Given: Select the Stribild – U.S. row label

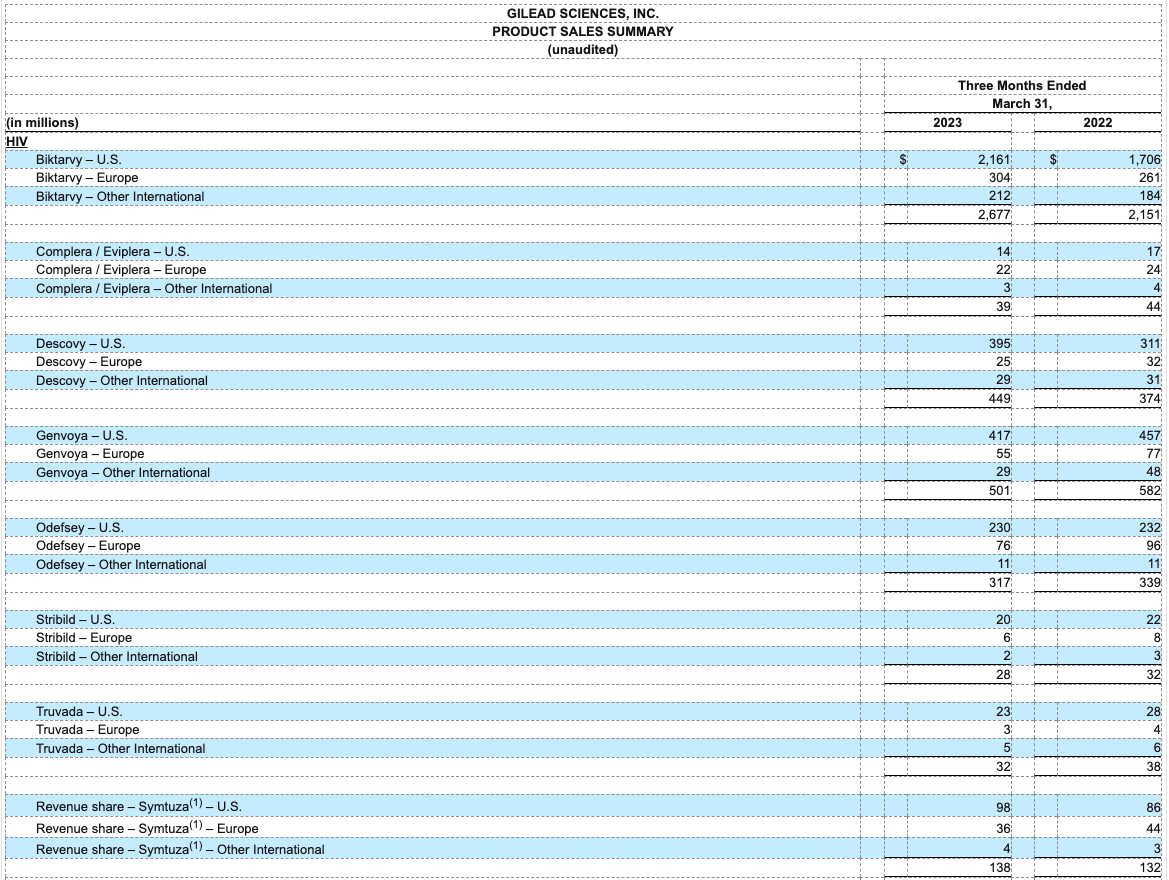Looking at the screenshot, I should point(75,620).
